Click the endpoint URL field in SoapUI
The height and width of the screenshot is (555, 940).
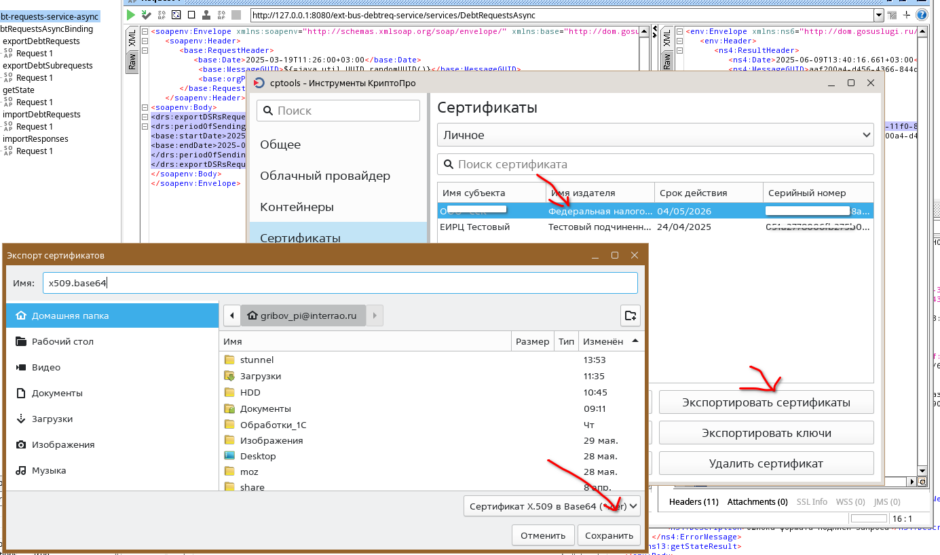[562, 15]
